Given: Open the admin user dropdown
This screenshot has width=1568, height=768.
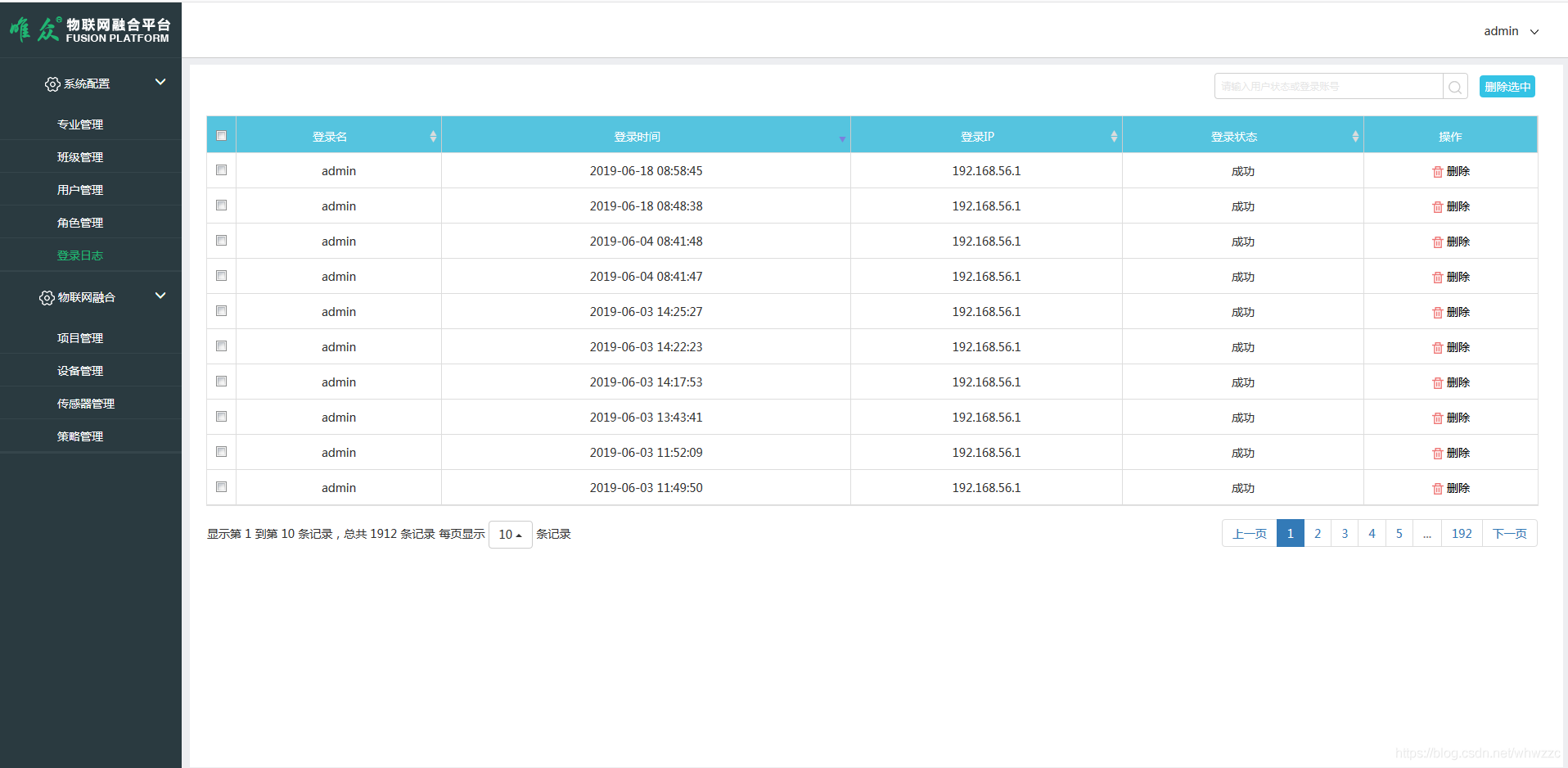Looking at the screenshot, I should point(1511,31).
